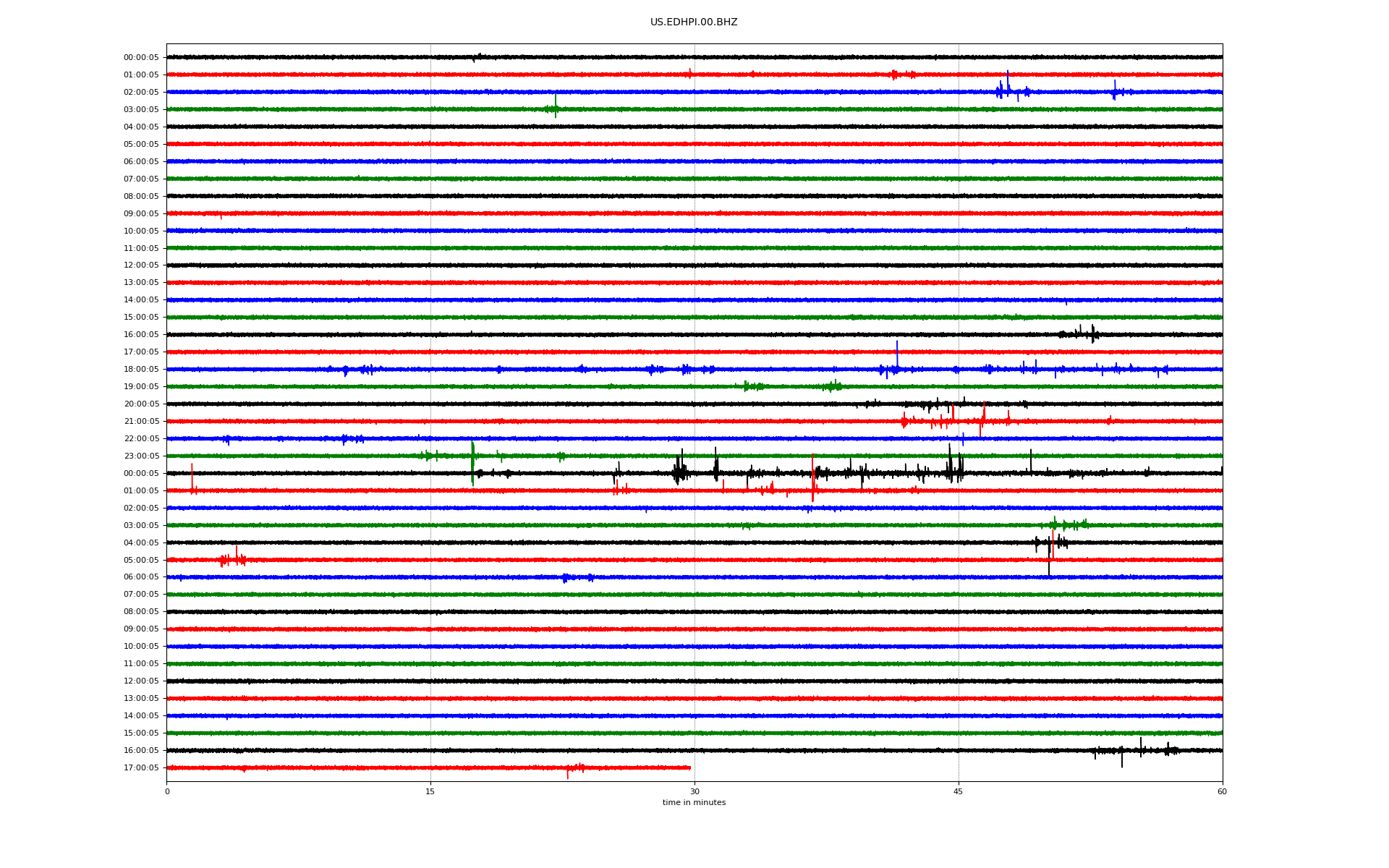The image size is (1389, 868).
Task: Click the first 06:00:05 blue trace label
Action: point(141,162)
